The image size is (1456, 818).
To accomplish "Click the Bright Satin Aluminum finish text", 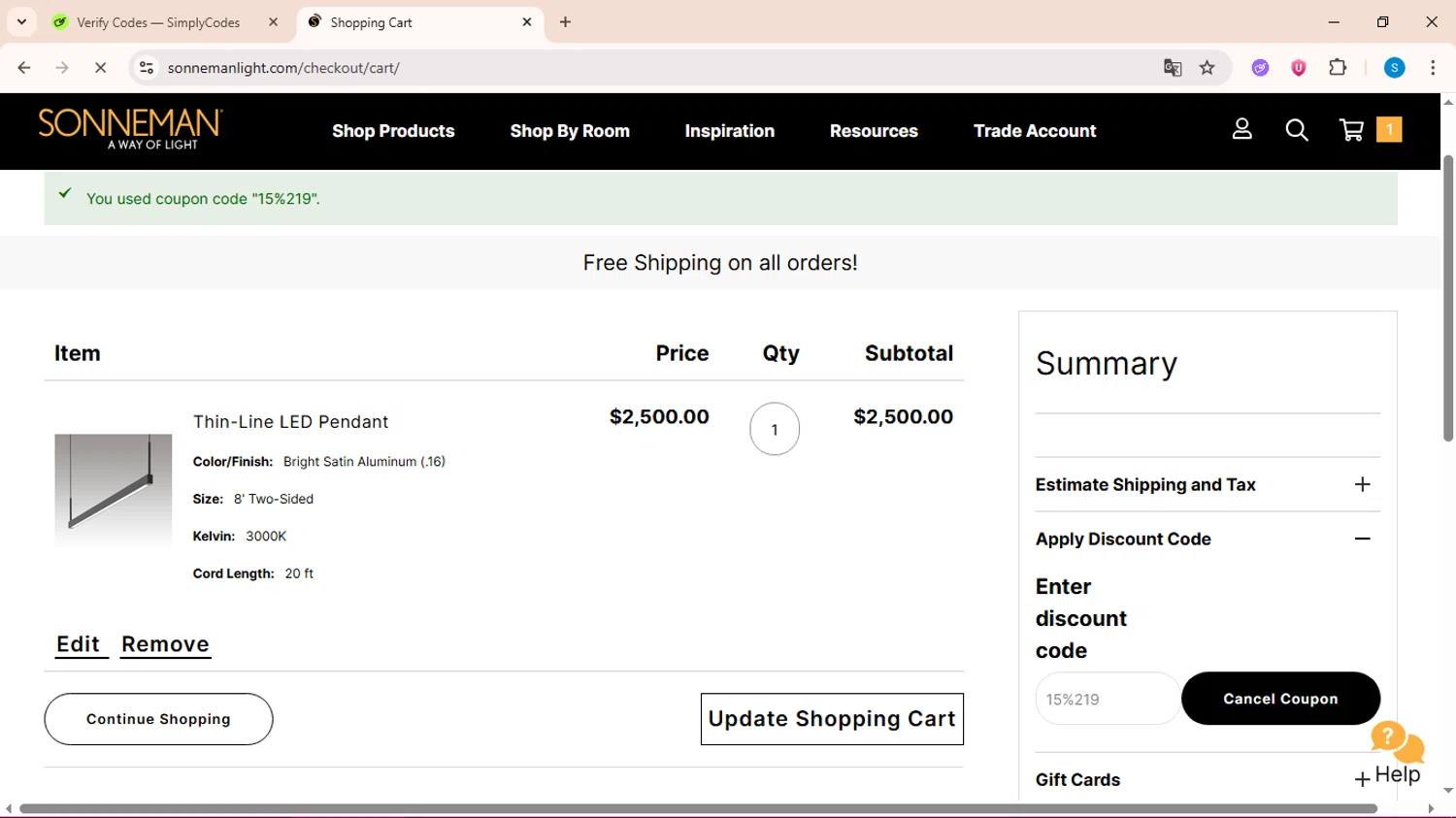I will coord(364,462).
